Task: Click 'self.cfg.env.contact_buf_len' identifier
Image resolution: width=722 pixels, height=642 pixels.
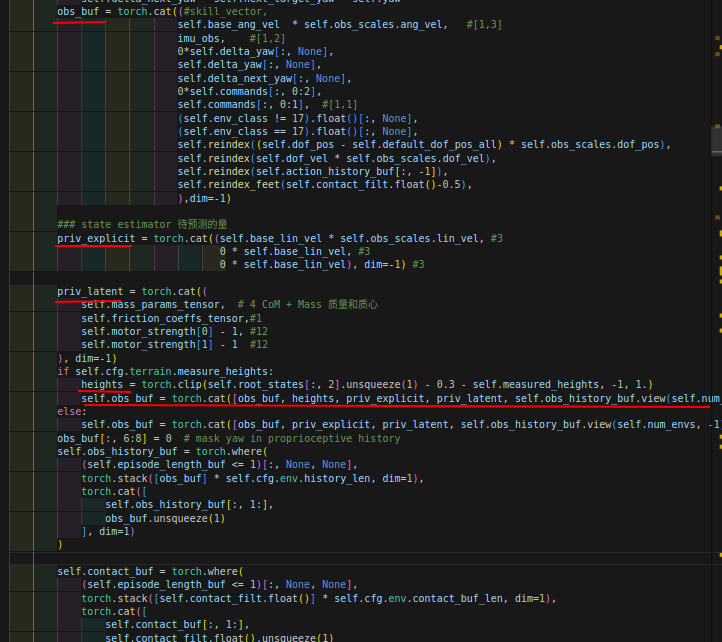Action: tap(418, 599)
